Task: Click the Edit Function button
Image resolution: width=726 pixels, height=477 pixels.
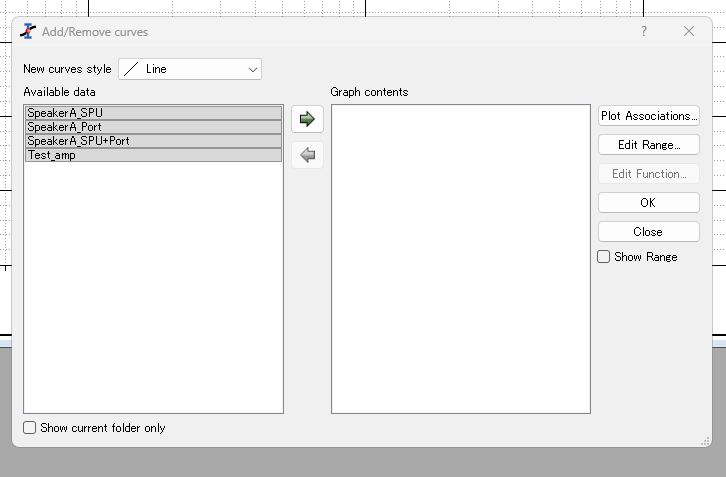Action: 648,174
